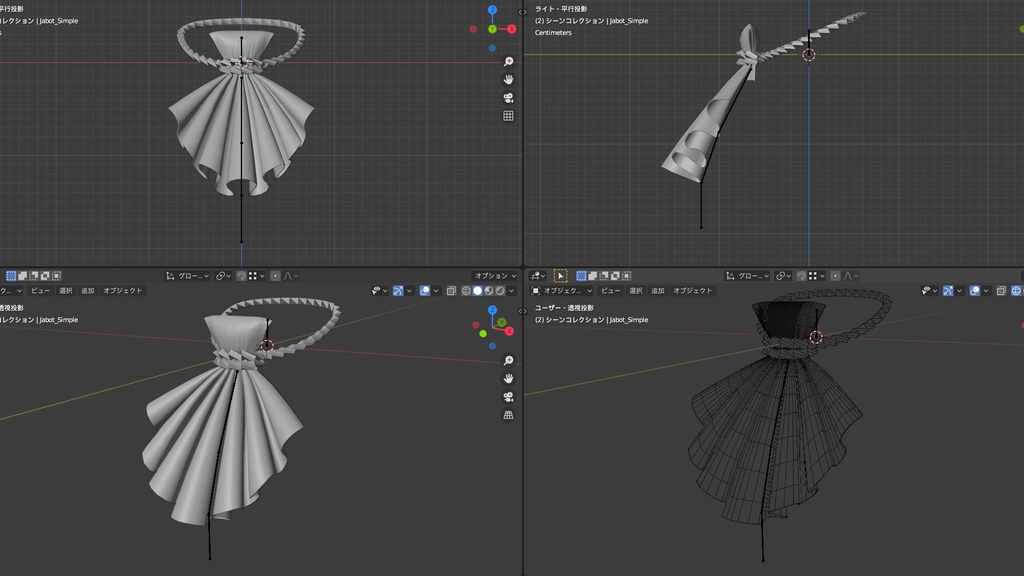This screenshot has height=576, width=1024.
Task: Enable proportional editing icon
Action: (x=275, y=276)
